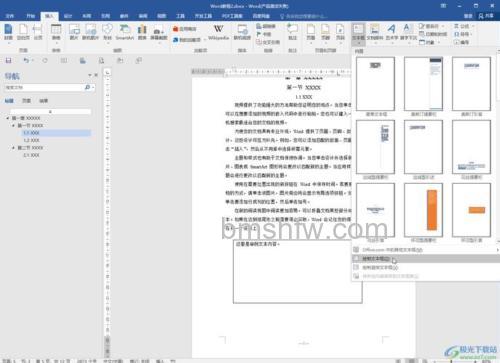The height and width of the screenshot is (363, 500).
Task: Open the Table (表格) dropdown
Action: pyautogui.click(x=56, y=33)
